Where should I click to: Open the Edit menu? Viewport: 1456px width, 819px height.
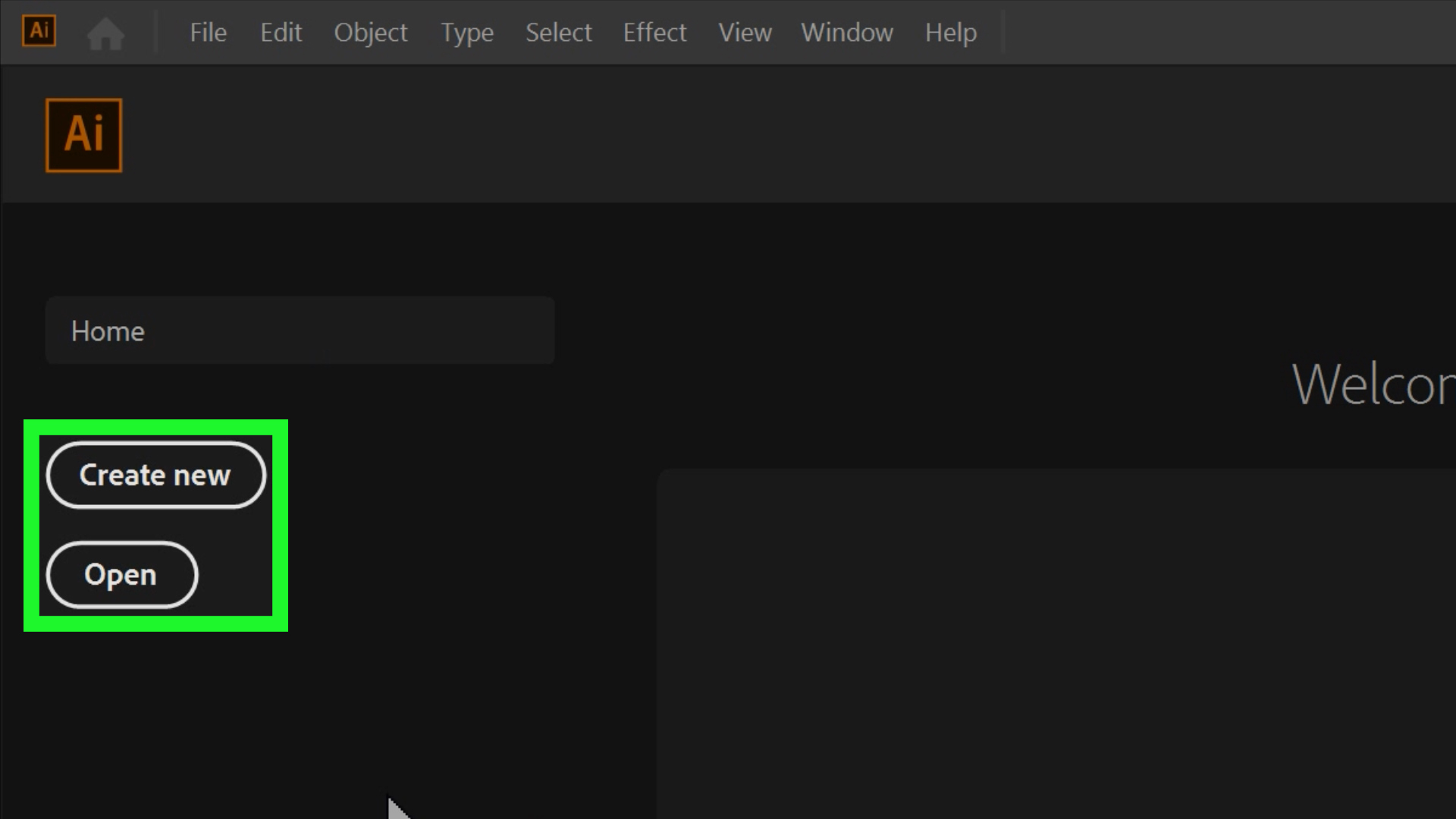coord(281,33)
